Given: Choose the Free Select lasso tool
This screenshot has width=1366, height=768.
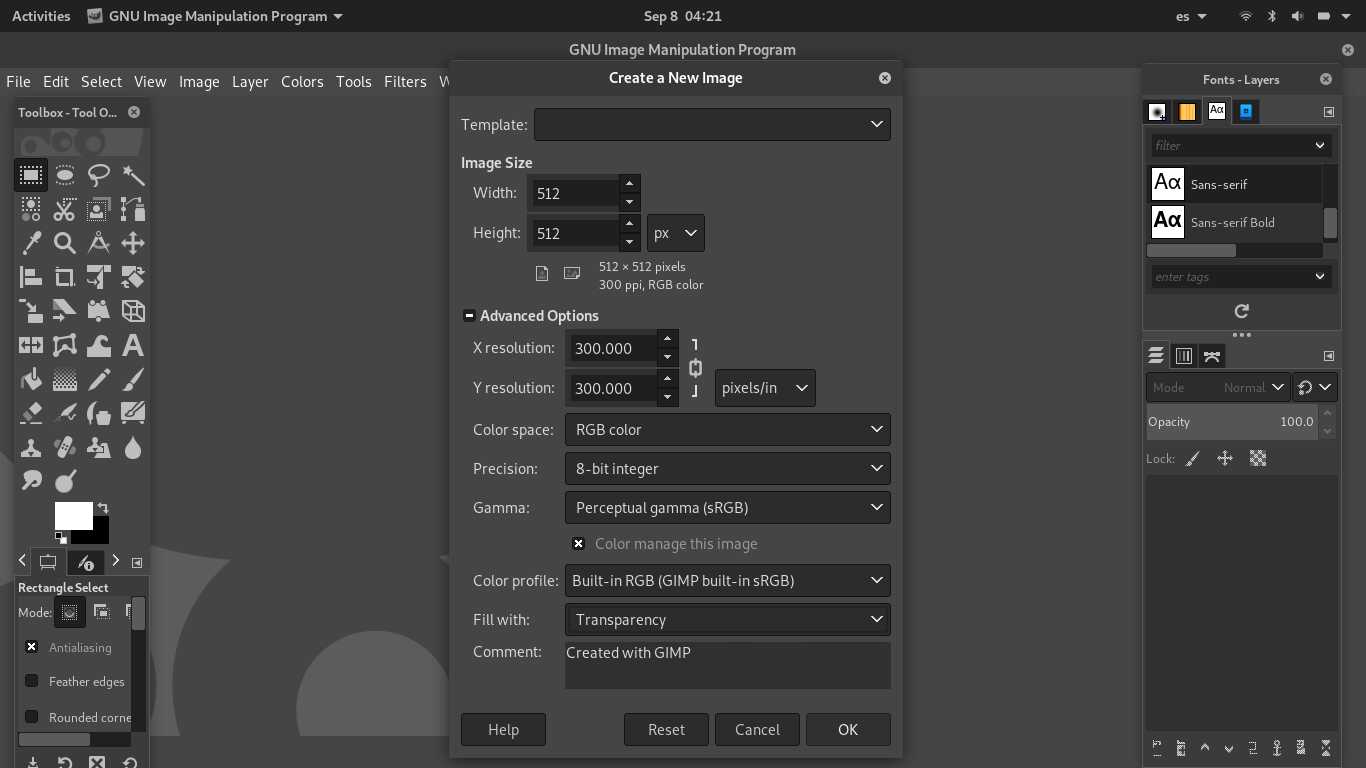Looking at the screenshot, I should (99, 176).
